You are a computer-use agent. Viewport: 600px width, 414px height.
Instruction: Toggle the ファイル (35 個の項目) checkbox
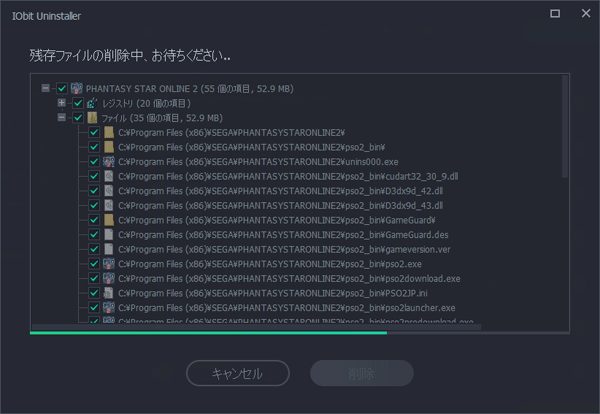tap(78, 117)
